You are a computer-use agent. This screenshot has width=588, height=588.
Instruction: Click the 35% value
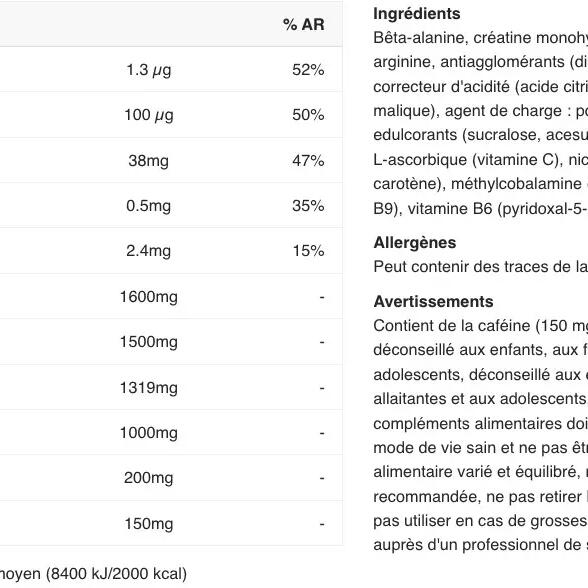[x=308, y=206]
